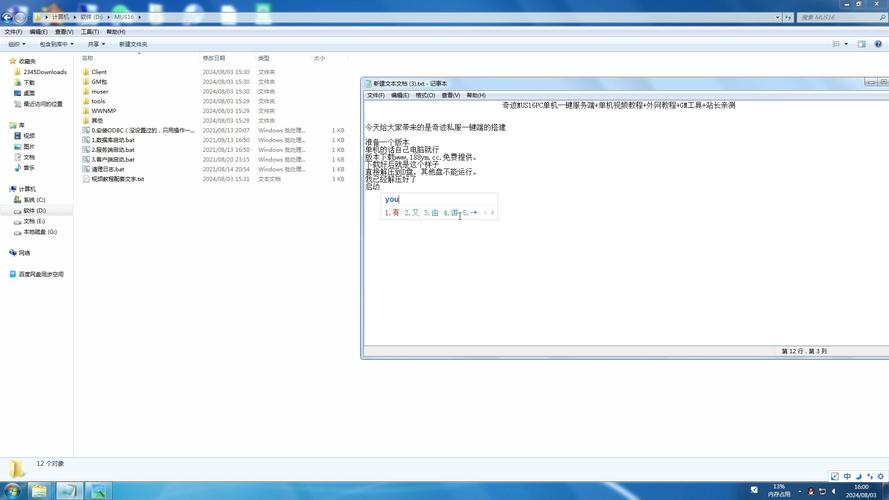The height and width of the screenshot is (500, 889).
Task: Click the 新建文件夹 button
Action: click(133, 44)
